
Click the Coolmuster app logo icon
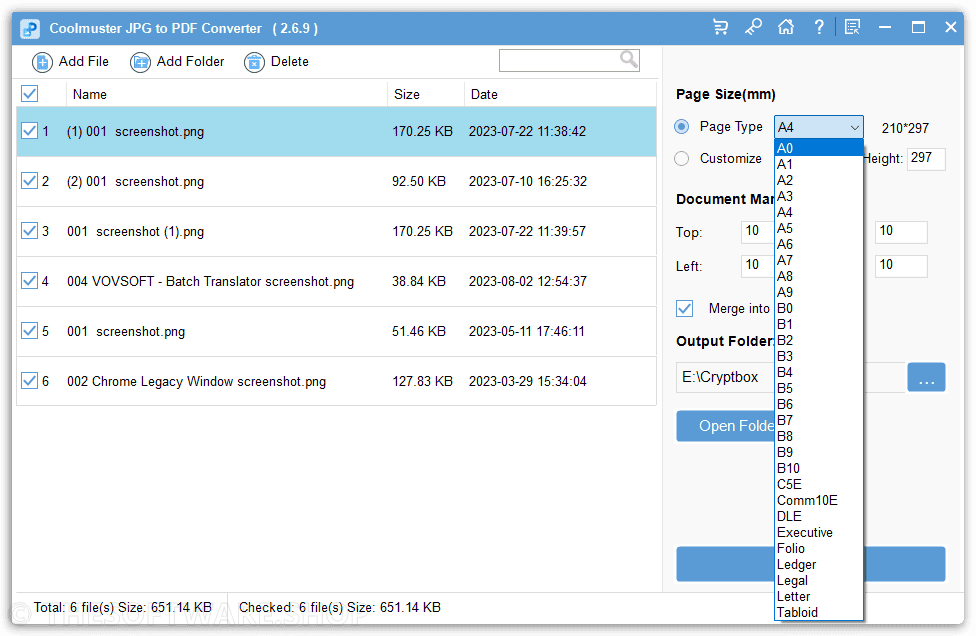tap(30, 29)
